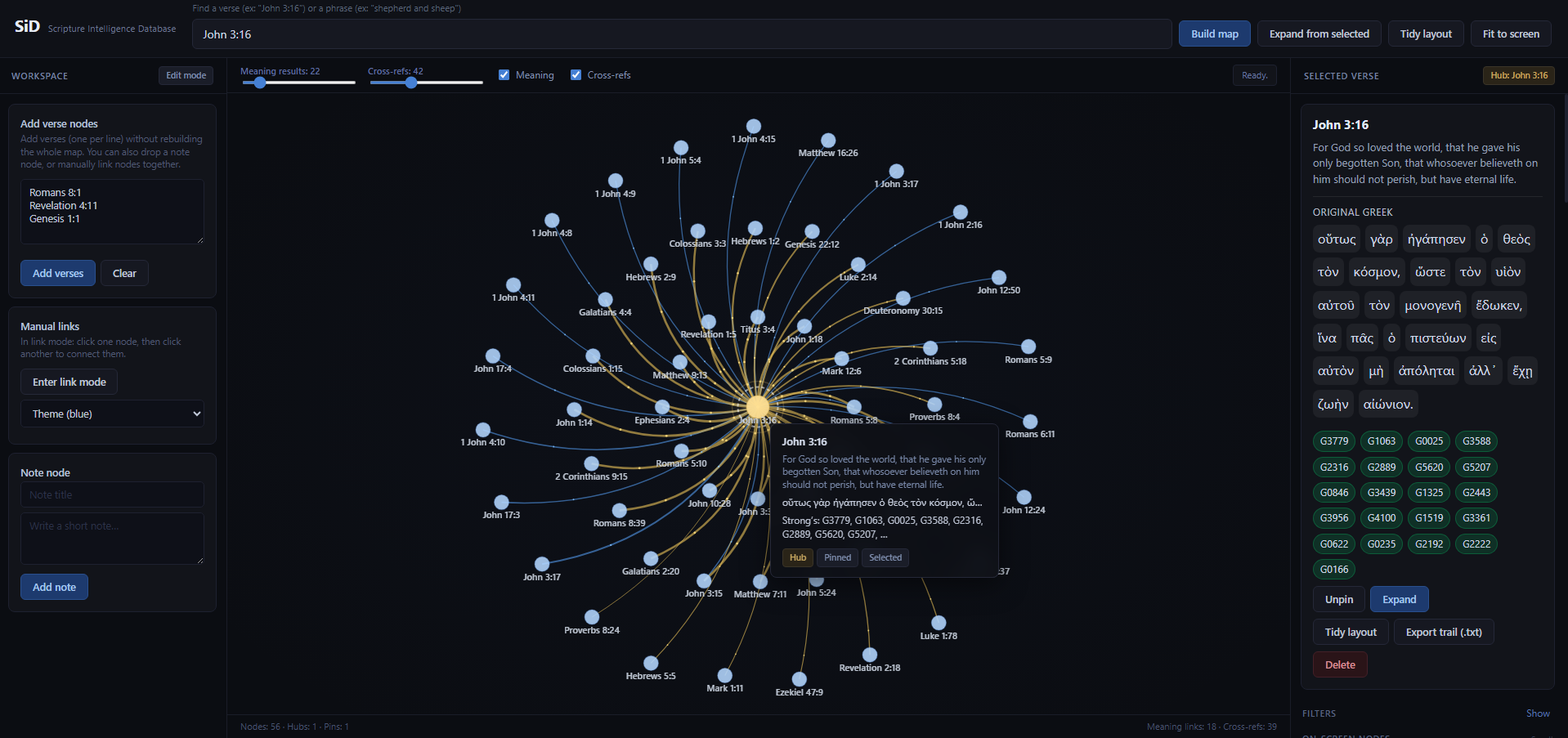The height and width of the screenshot is (738, 1568).
Task: Click Expand from selected
Action: [x=1319, y=34]
